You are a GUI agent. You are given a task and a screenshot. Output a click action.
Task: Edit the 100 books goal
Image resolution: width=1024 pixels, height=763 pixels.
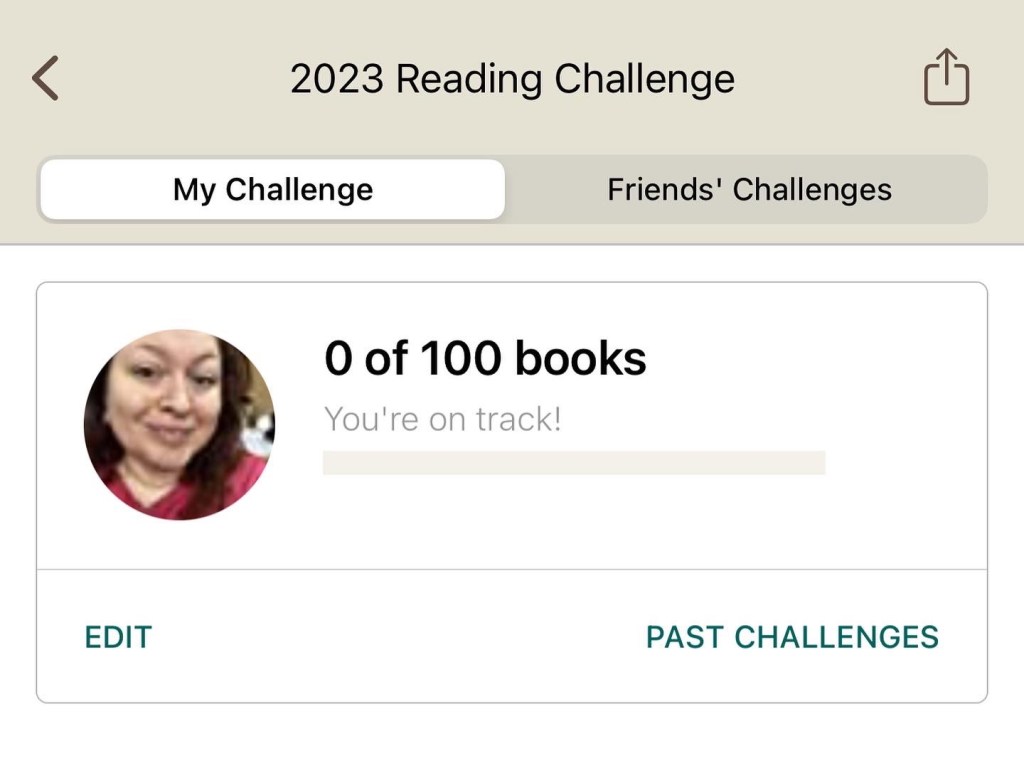[118, 637]
